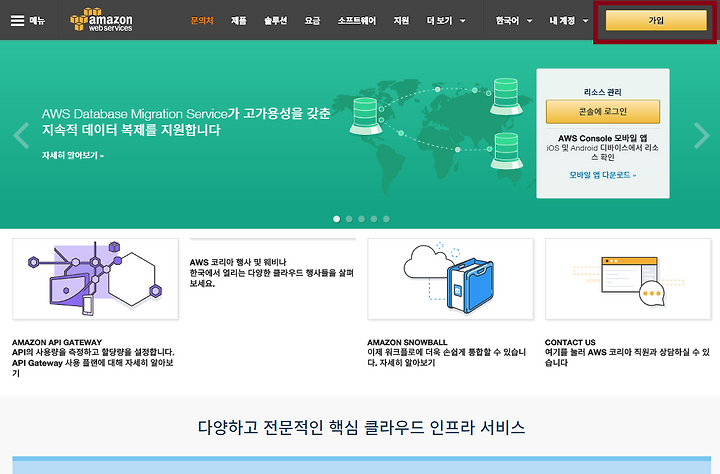
Task: Click the AWS Console 모바일 앱 text
Action: pyautogui.click(x=603, y=138)
